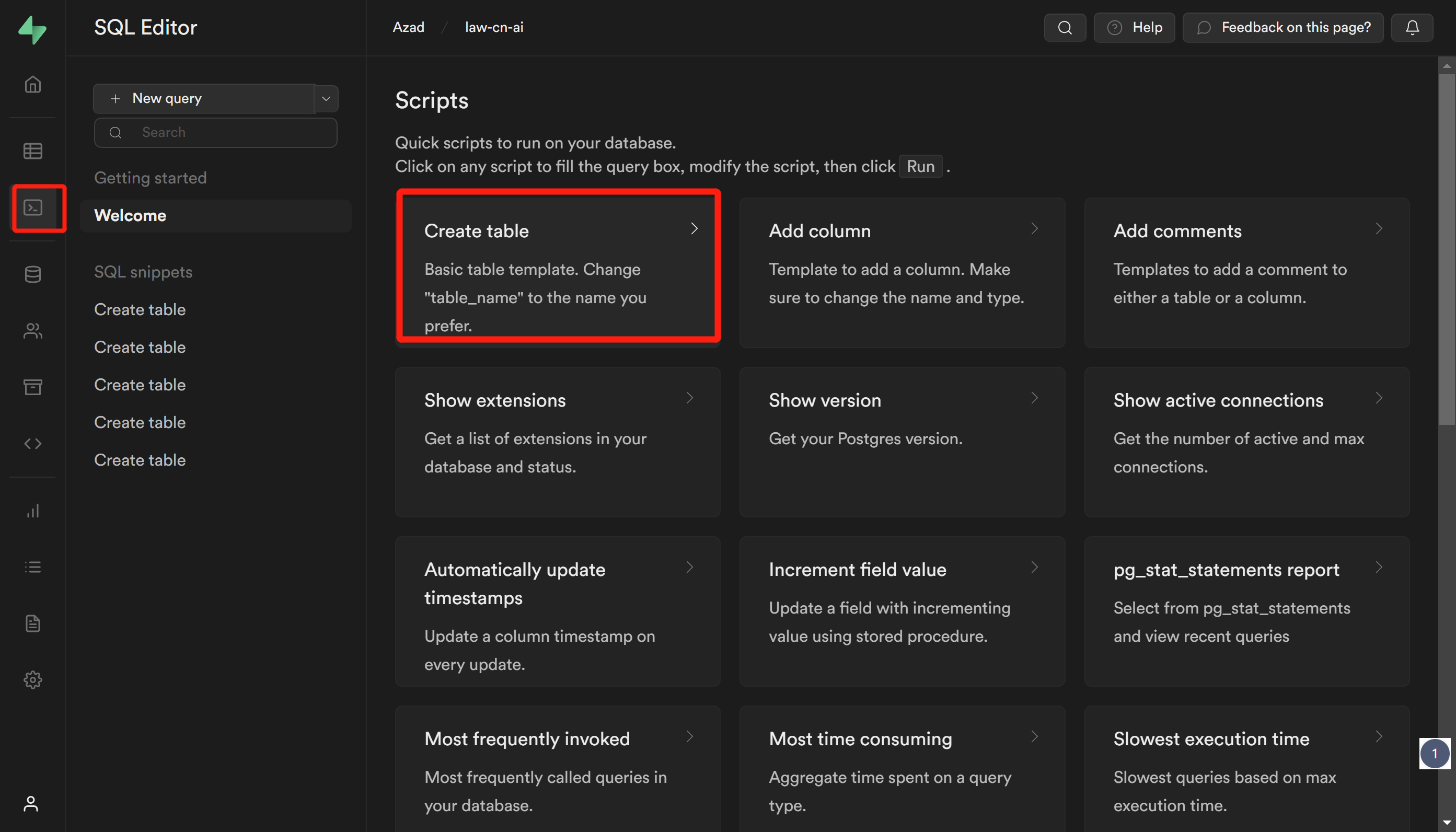Open the Reports bar chart icon
Screen dimensions: 1456x832
tap(32, 511)
